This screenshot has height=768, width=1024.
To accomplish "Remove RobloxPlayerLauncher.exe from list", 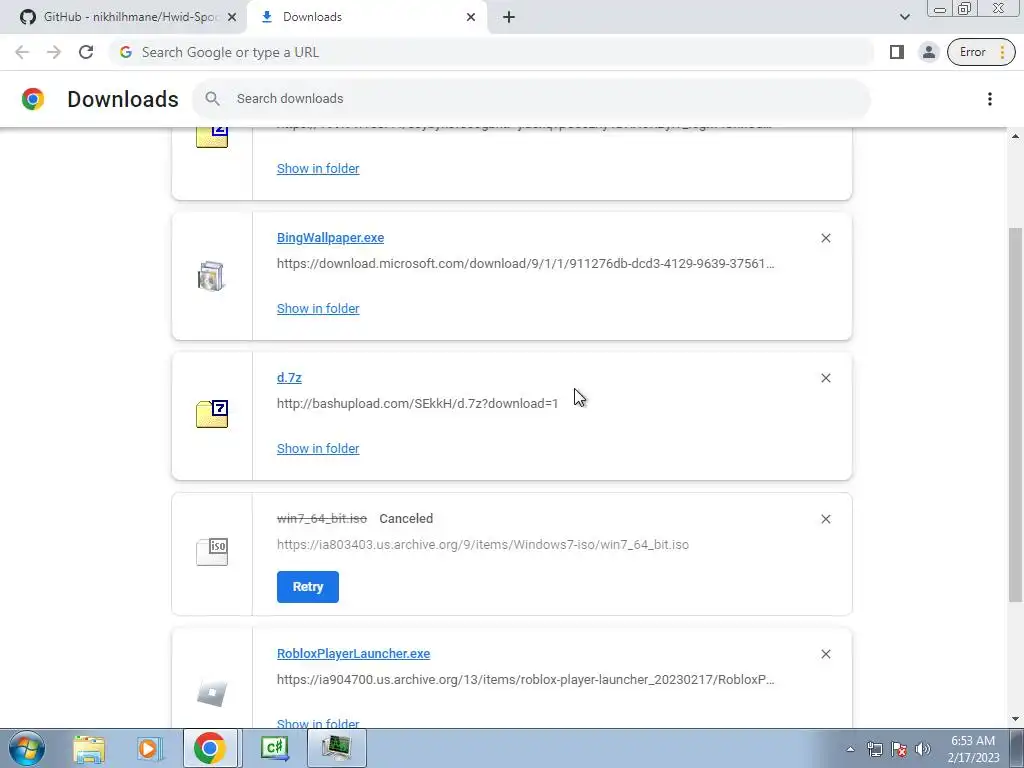I will point(825,654).
